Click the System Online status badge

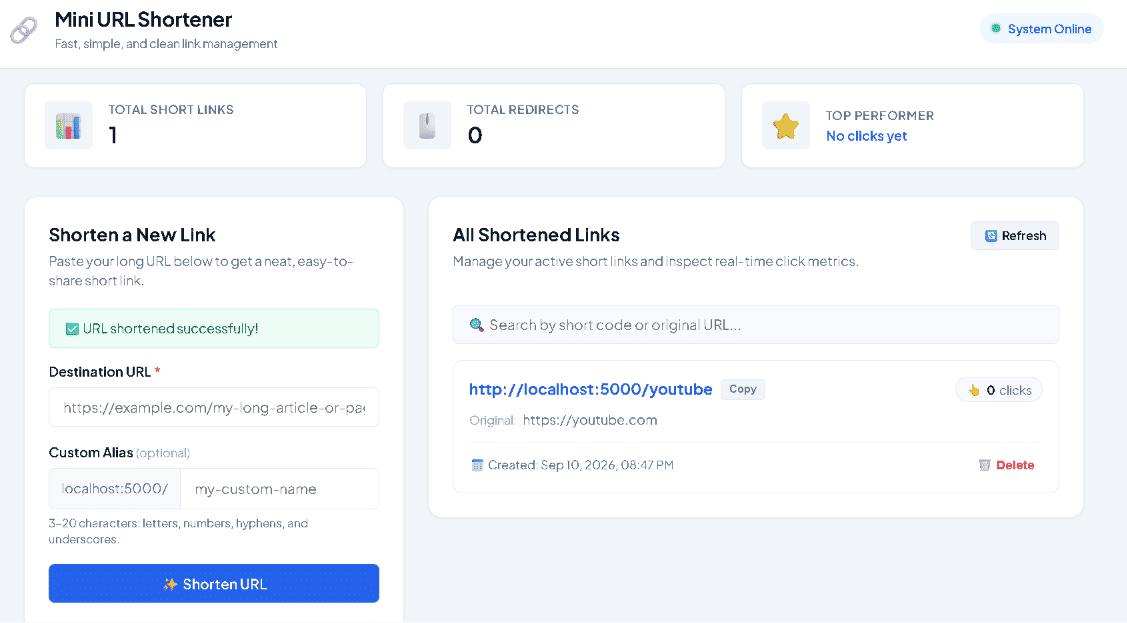(1041, 29)
